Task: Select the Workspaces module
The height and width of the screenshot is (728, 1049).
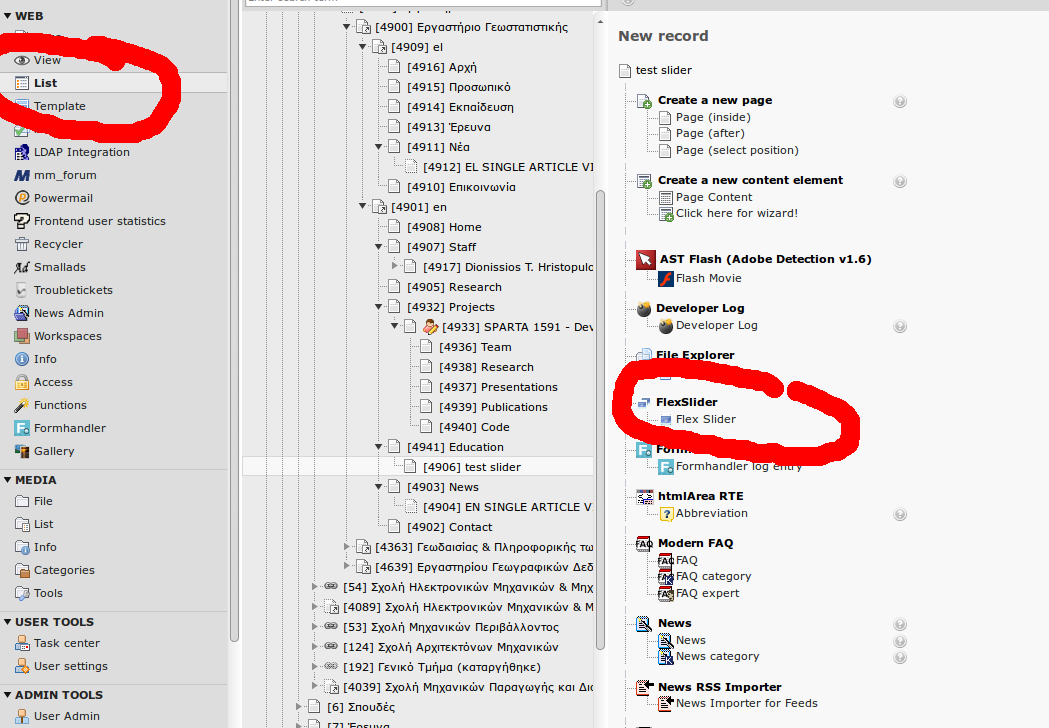Action: point(67,336)
